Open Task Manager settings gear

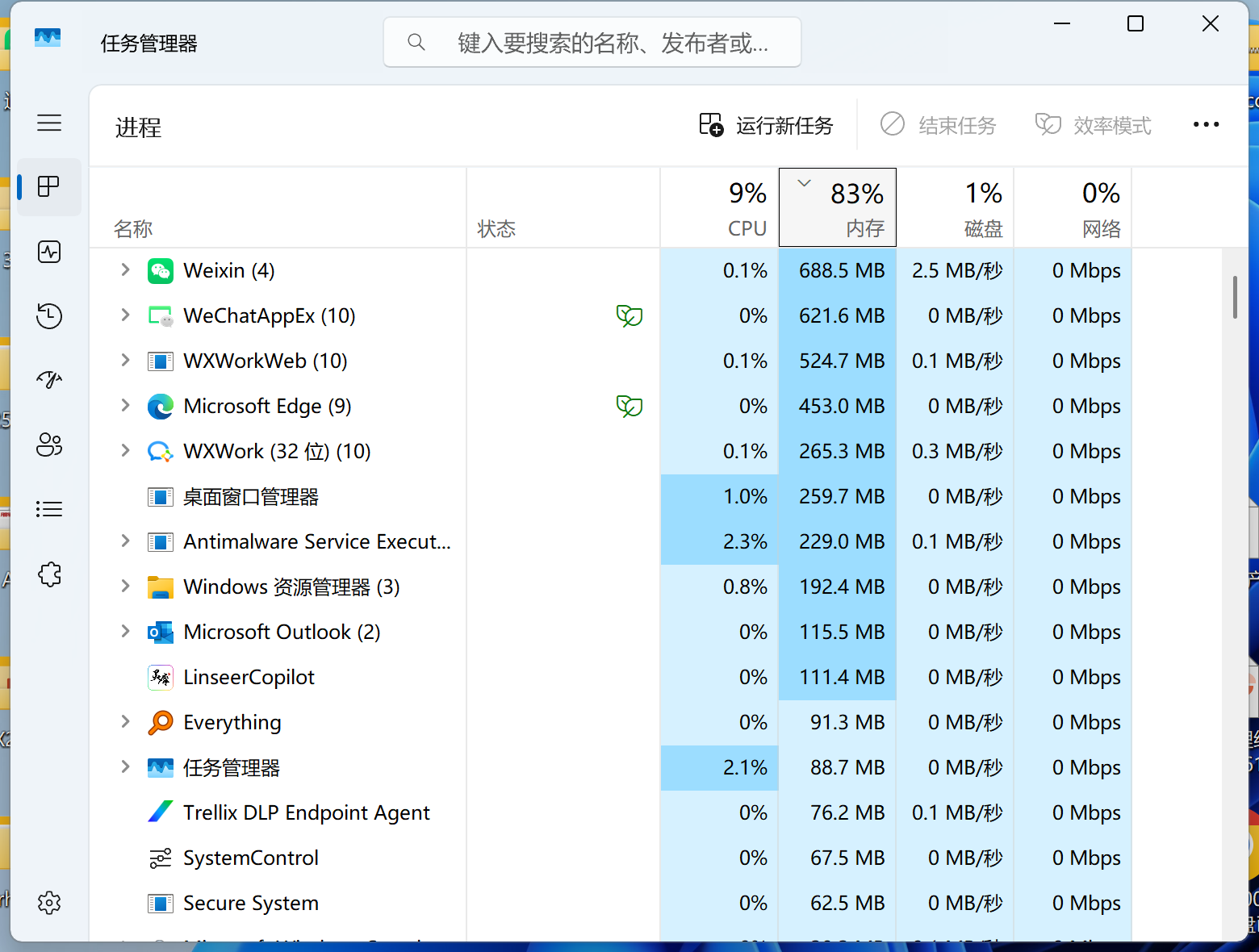point(49,903)
